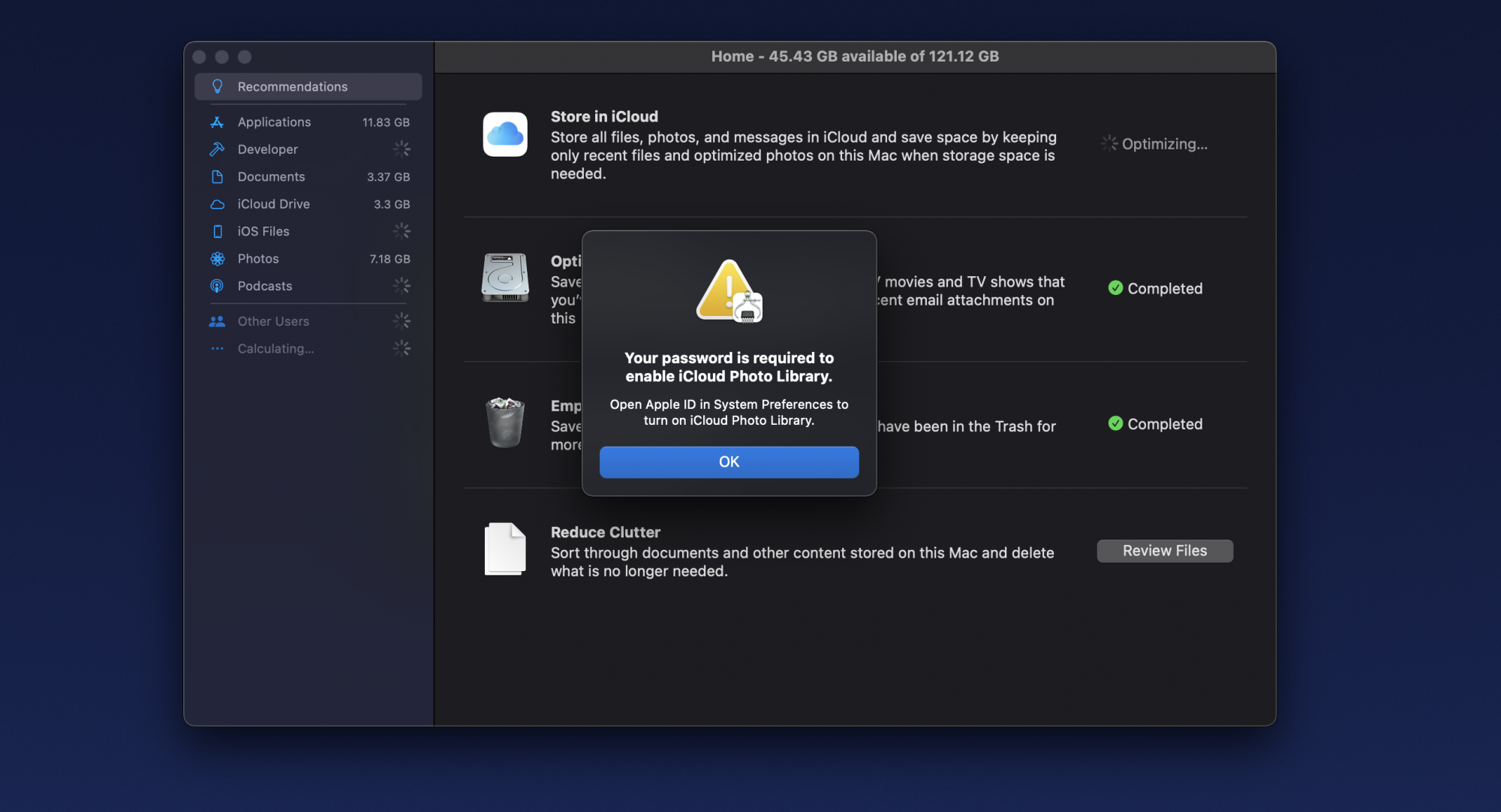This screenshot has height=812, width=1501.
Task: Click the Podcasts icon in sidebar
Action: [x=217, y=286]
